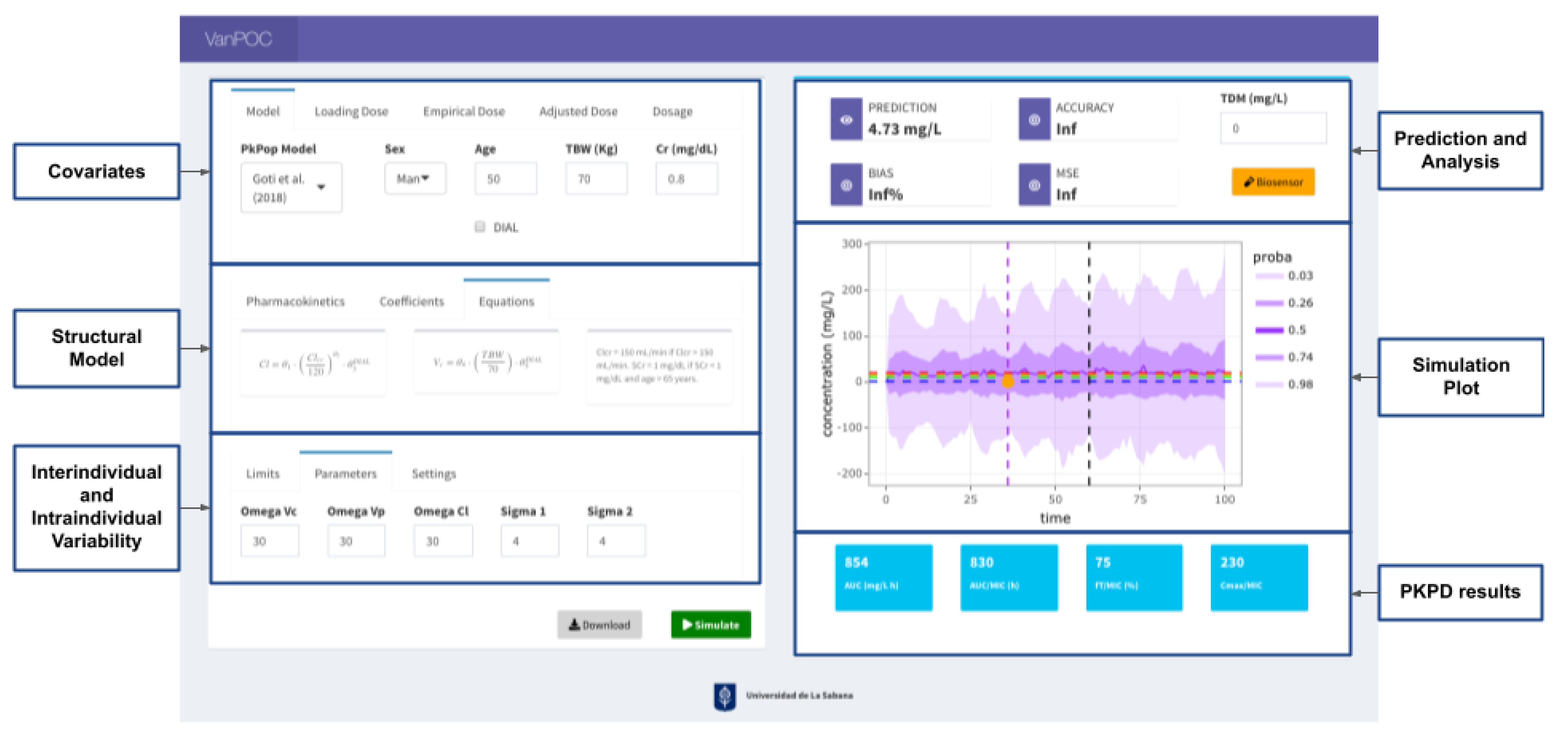1568x738 pixels.
Task: Click the orange TDM point on plot
Action: point(1007,382)
